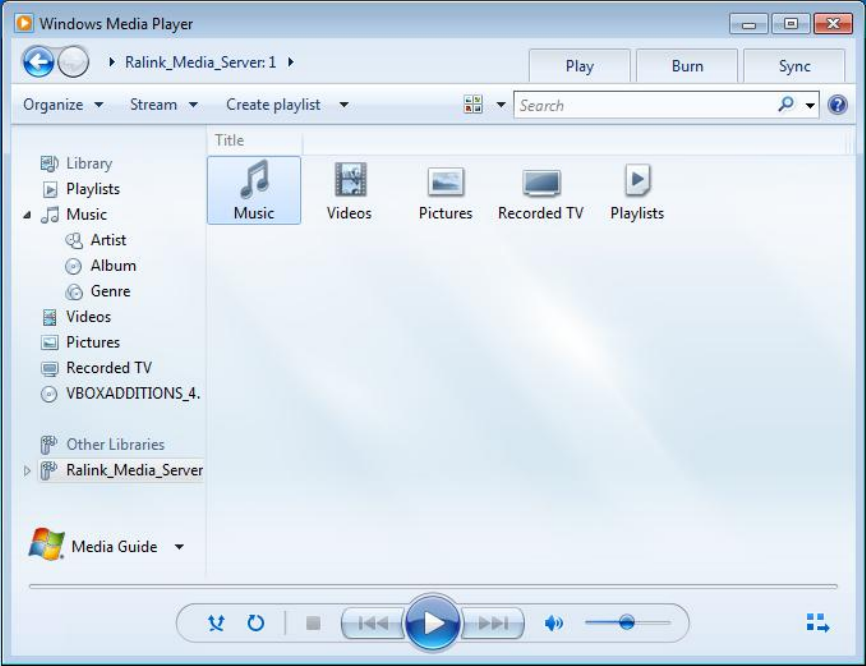Toggle shuffle mode
The image size is (866, 666).
click(216, 623)
